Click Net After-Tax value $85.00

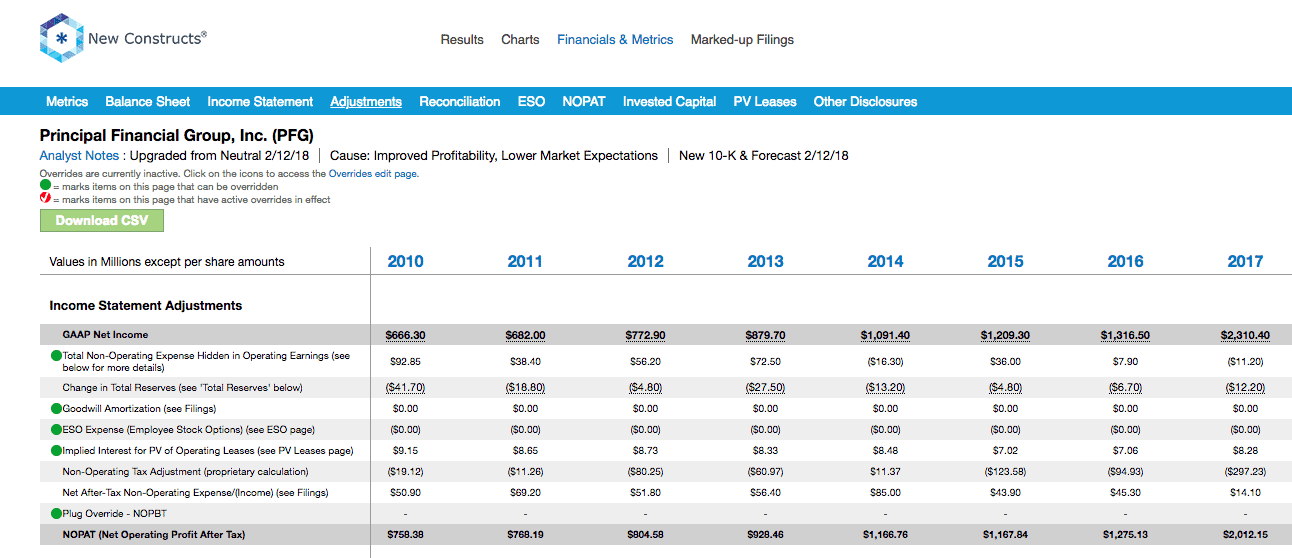click(885, 492)
